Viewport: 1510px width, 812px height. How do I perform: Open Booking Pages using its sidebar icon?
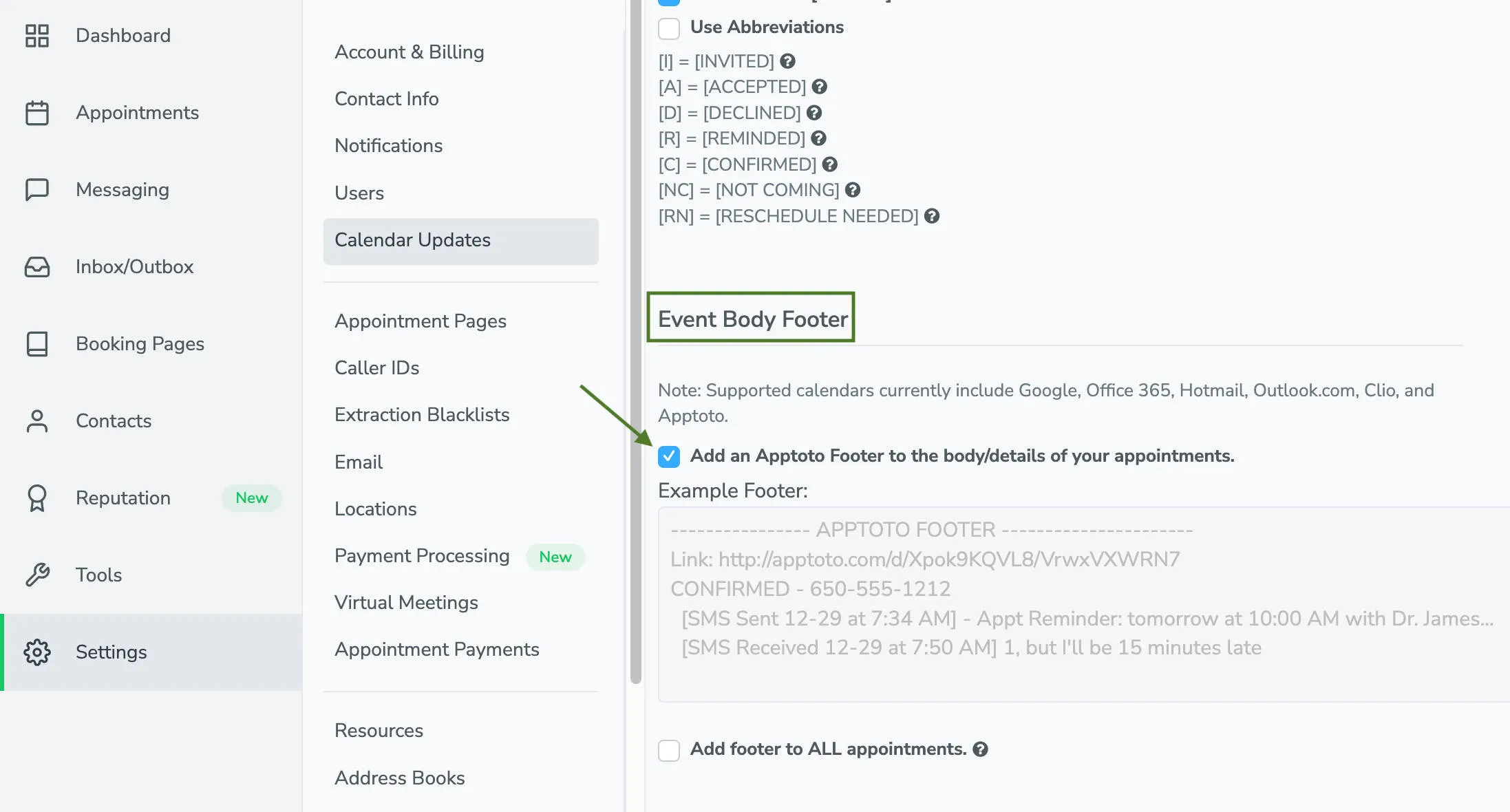37,343
